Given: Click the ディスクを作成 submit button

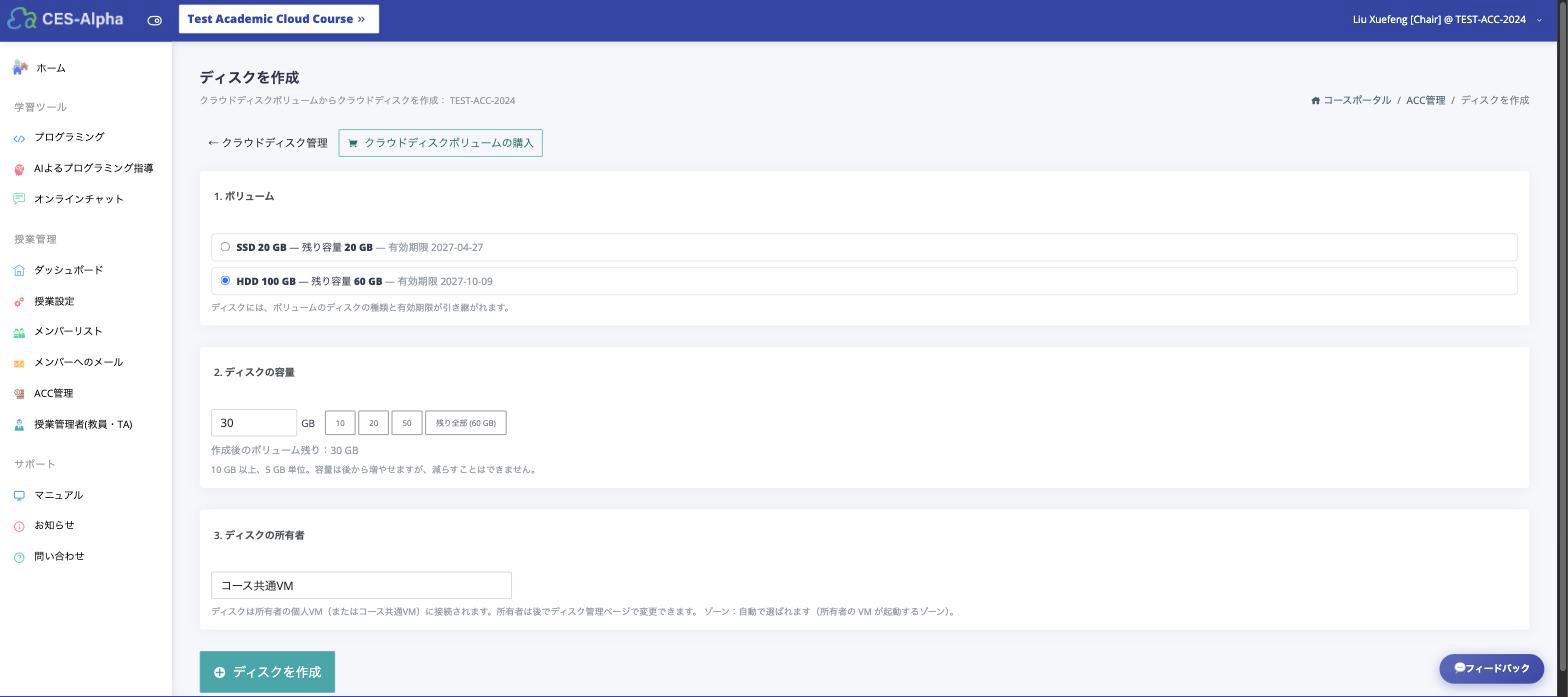Looking at the screenshot, I should (x=267, y=672).
